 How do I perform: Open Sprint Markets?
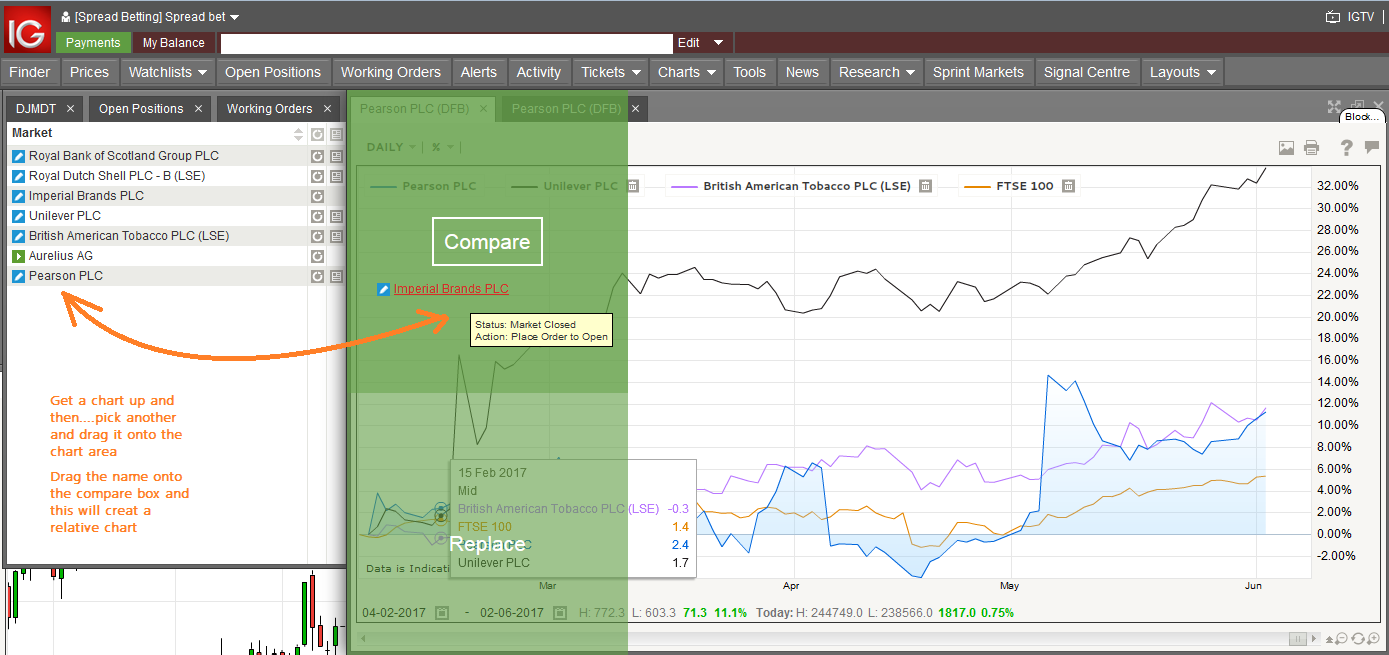[x=978, y=72]
